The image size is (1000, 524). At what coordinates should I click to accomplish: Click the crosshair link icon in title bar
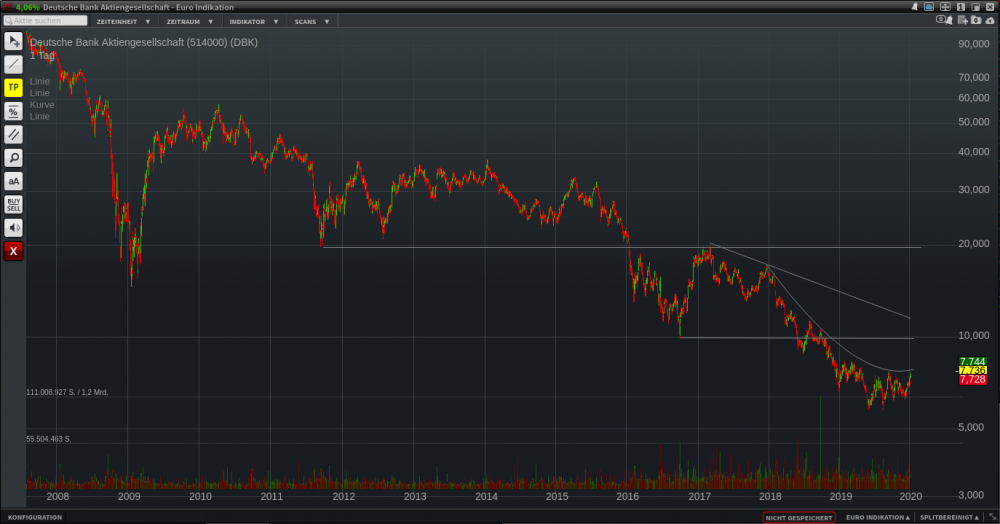[945, 7]
